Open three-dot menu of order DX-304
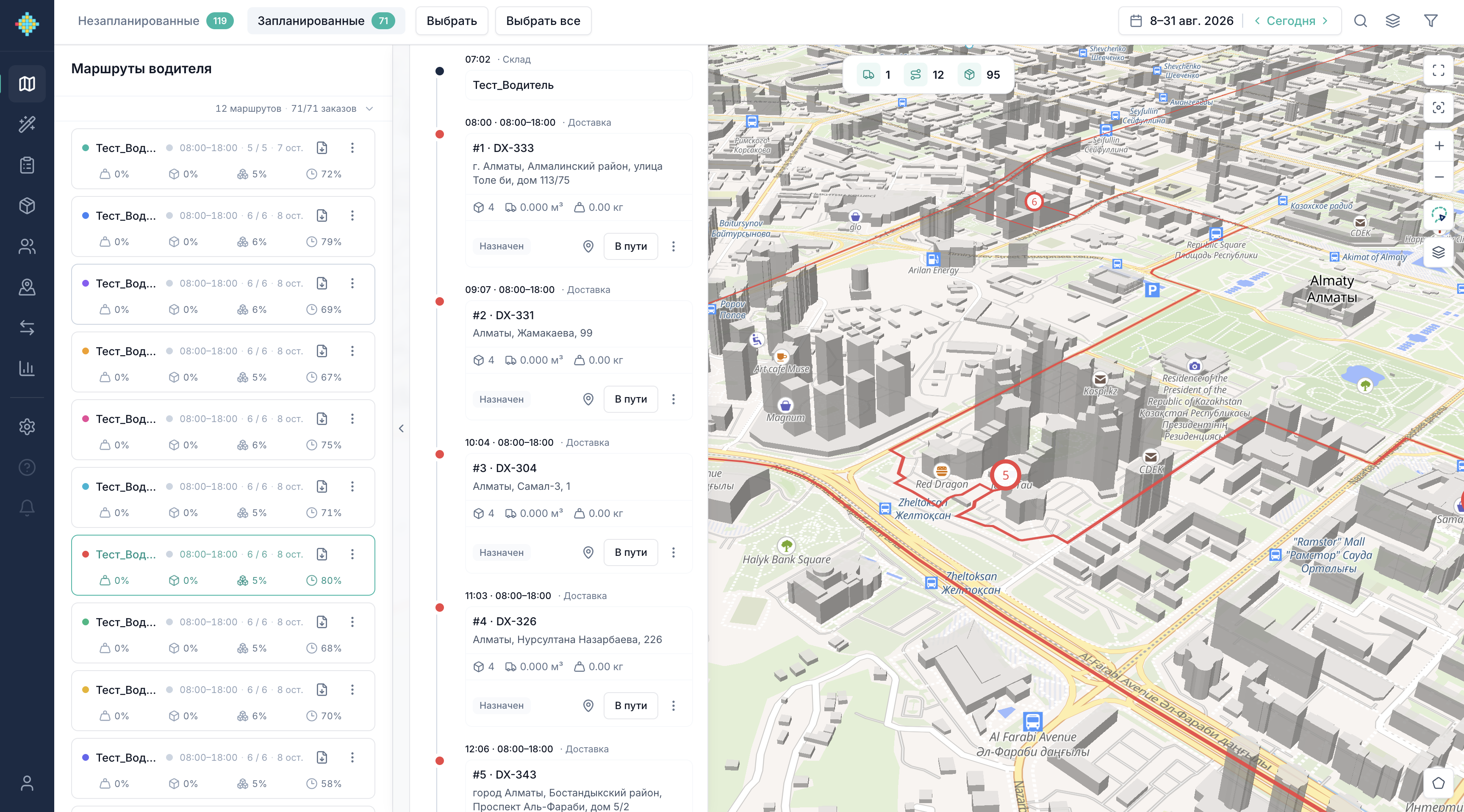Viewport: 1464px width, 812px height. [674, 552]
